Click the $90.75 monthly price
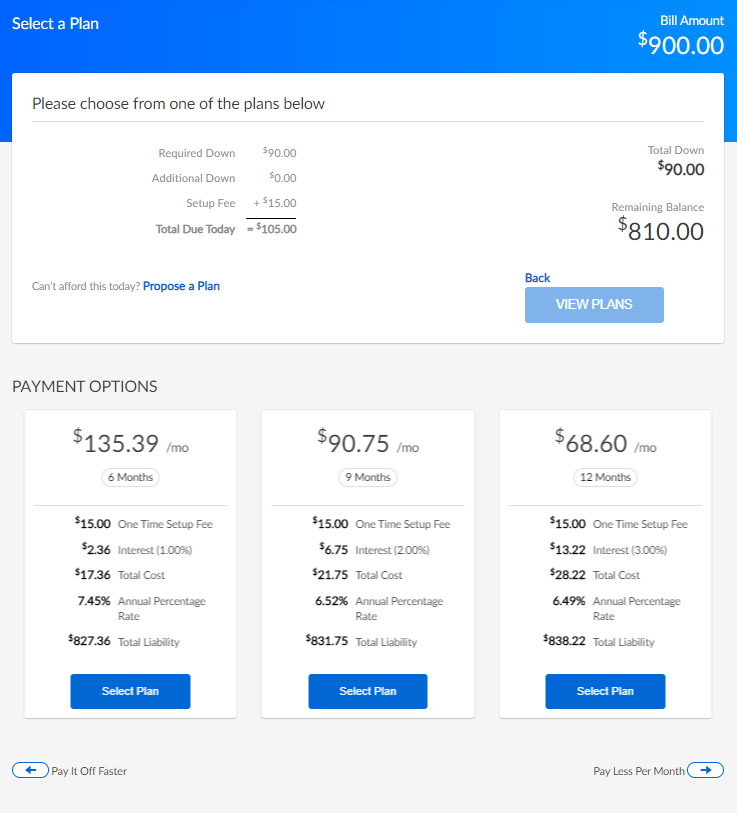The width and height of the screenshot is (737, 813). point(353,442)
